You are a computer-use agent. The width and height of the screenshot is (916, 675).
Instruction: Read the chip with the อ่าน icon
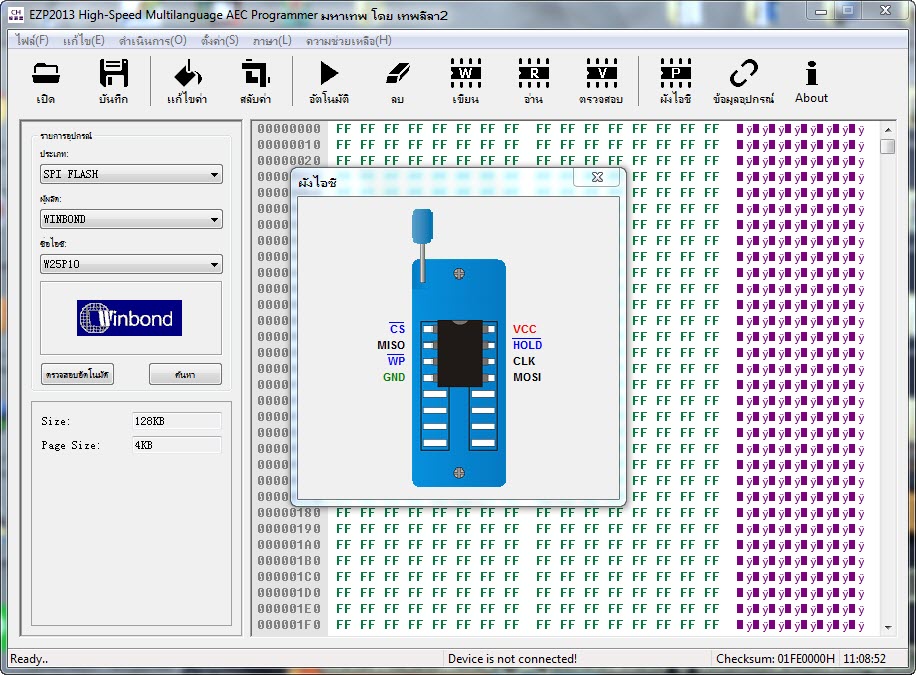click(533, 80)
